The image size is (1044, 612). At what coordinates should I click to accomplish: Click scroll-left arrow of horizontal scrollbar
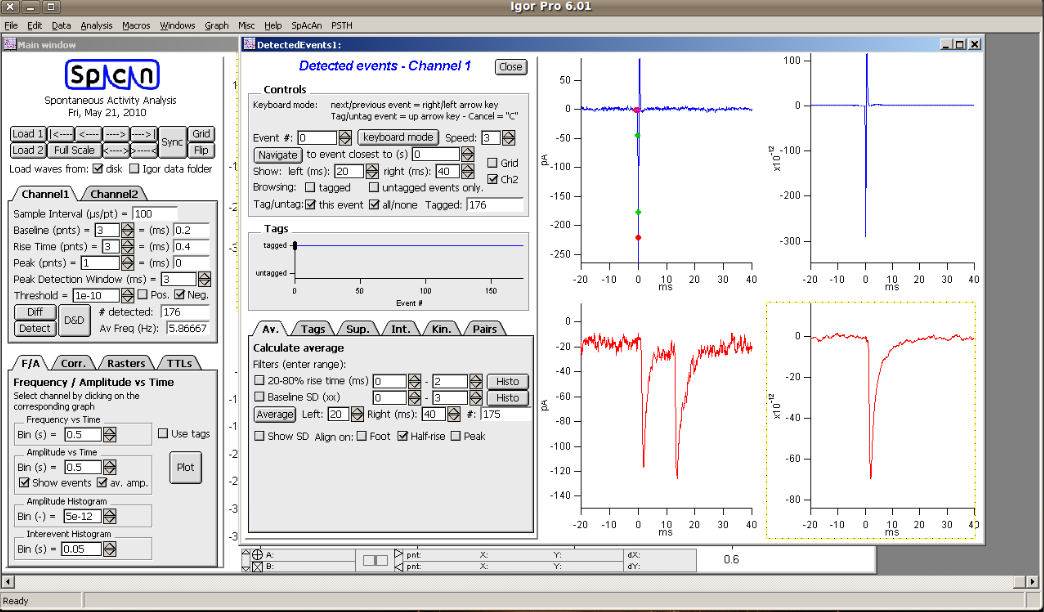pyautogui.click(x=8, y=581)
